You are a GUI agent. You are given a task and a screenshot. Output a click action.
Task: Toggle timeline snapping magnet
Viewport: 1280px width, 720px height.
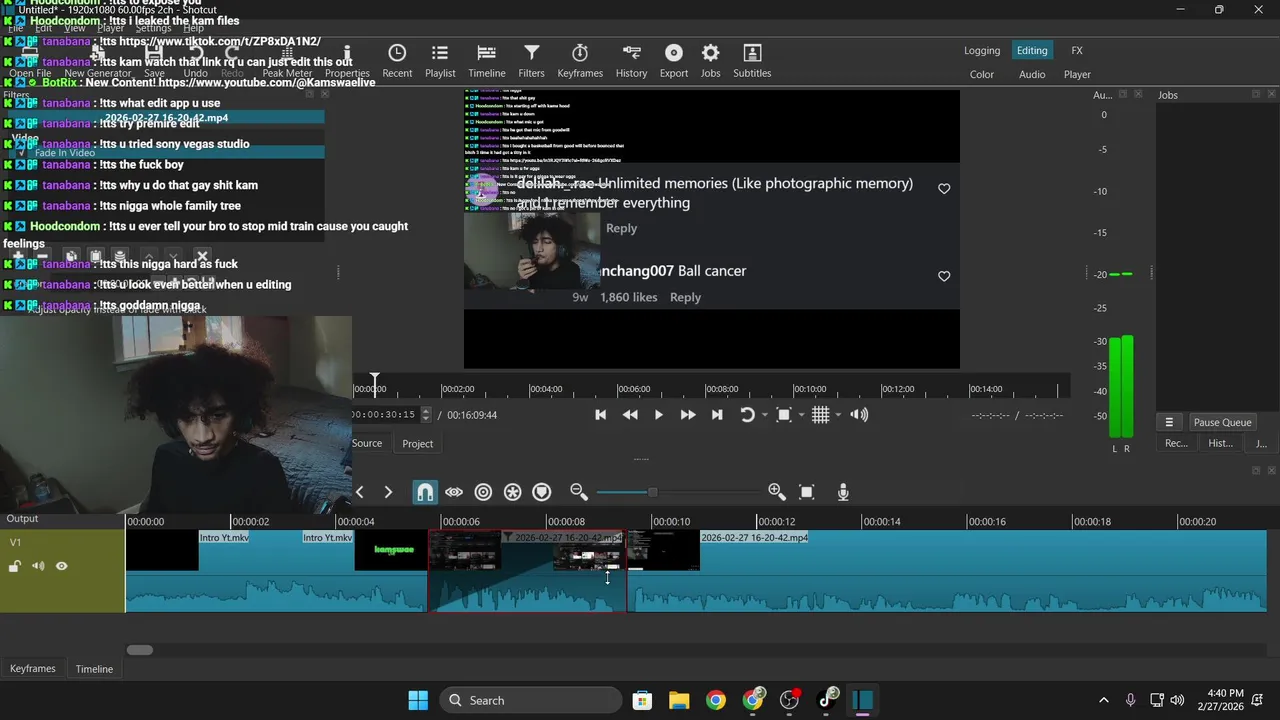[x=425, y=491]
